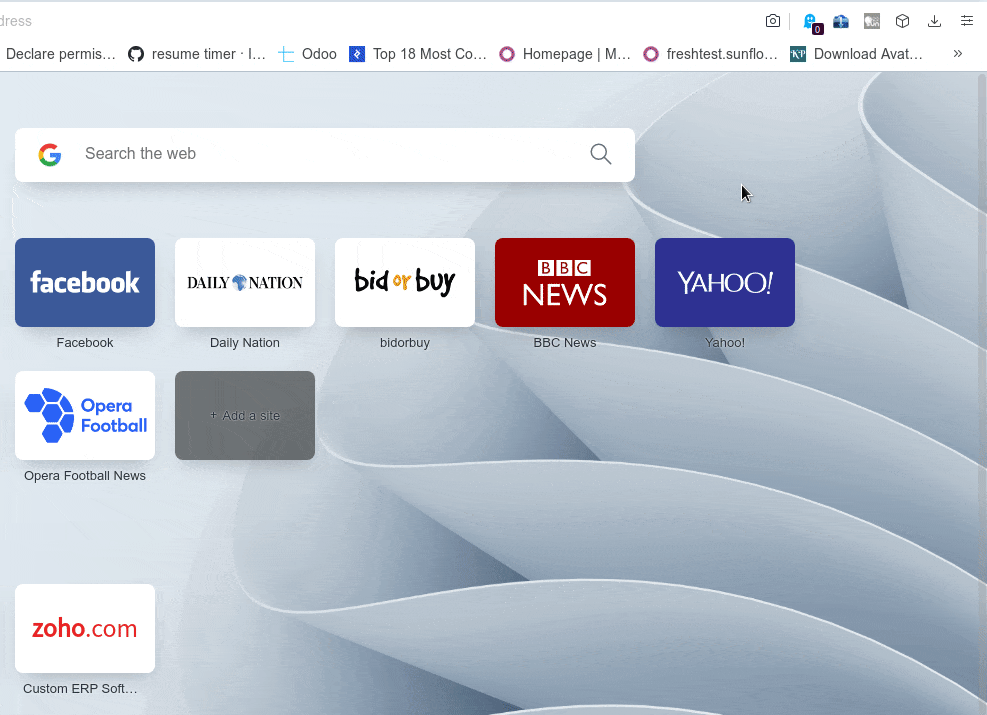Click the page's vertical scrollbar
987x715 pixels.
pos(982,393)
